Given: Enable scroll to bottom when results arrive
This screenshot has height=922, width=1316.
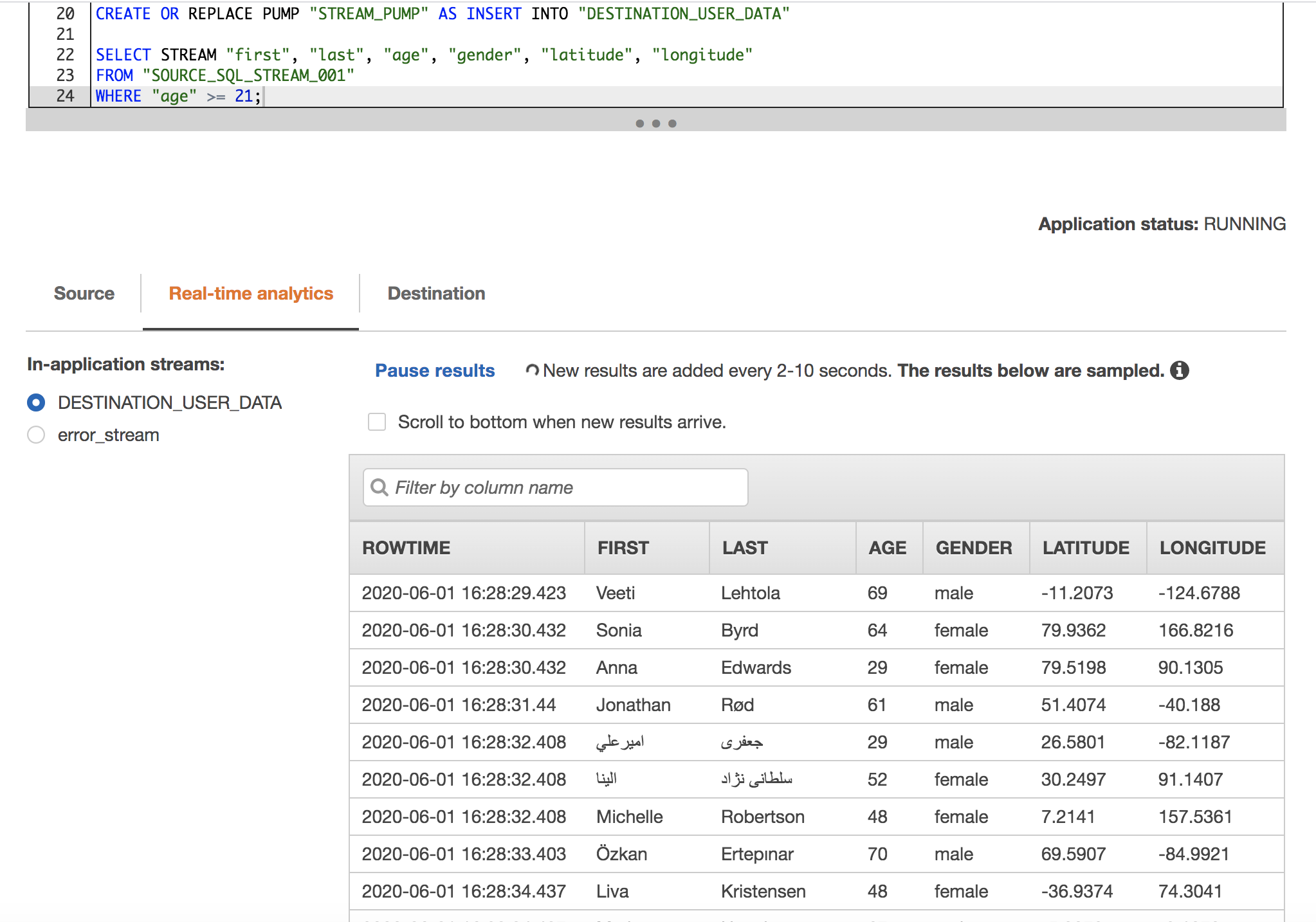Looking at the screenshot, I should (x=377, y=422).
